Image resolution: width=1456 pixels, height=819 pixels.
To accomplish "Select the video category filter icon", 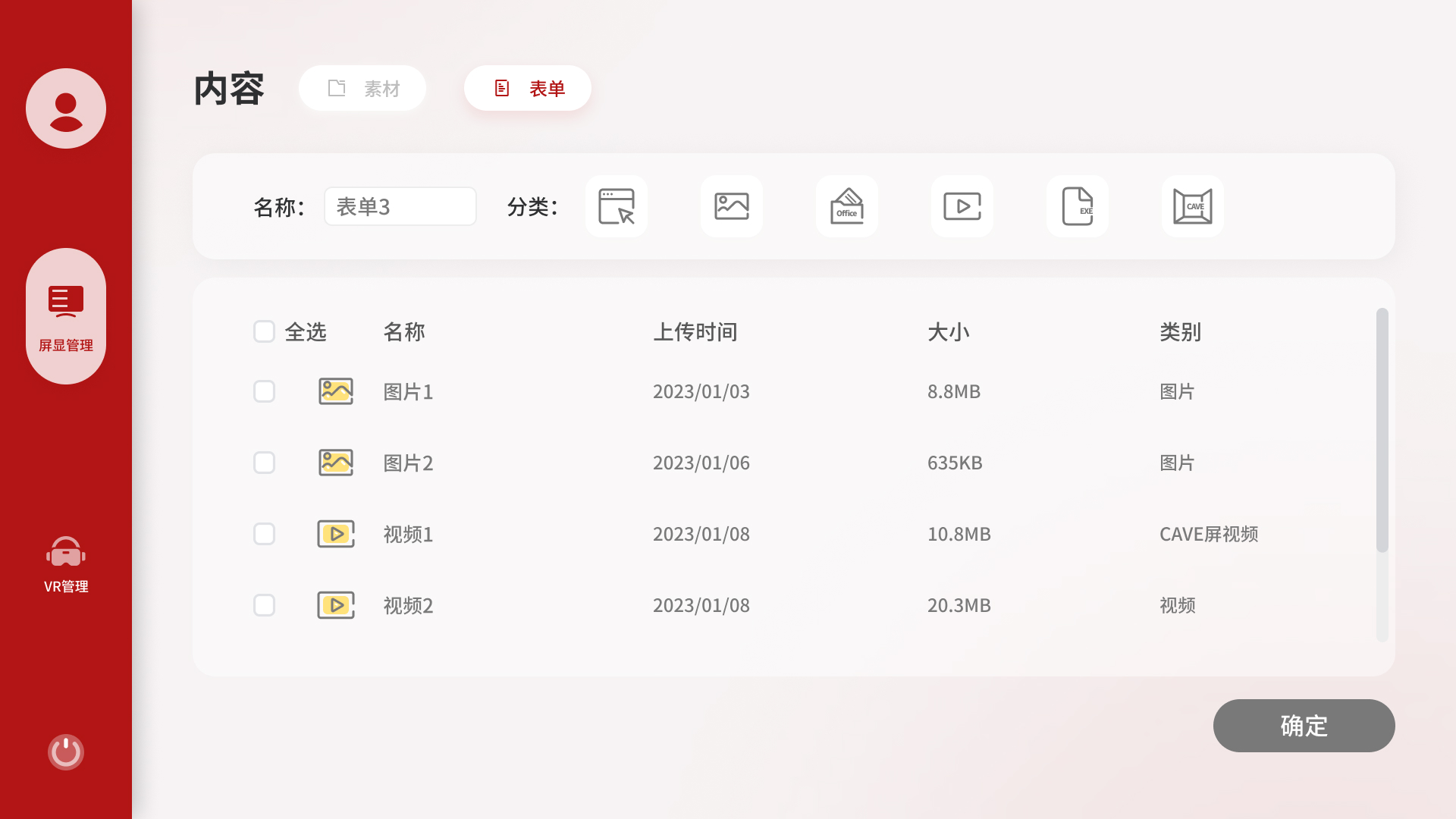I will pos(962,206).
